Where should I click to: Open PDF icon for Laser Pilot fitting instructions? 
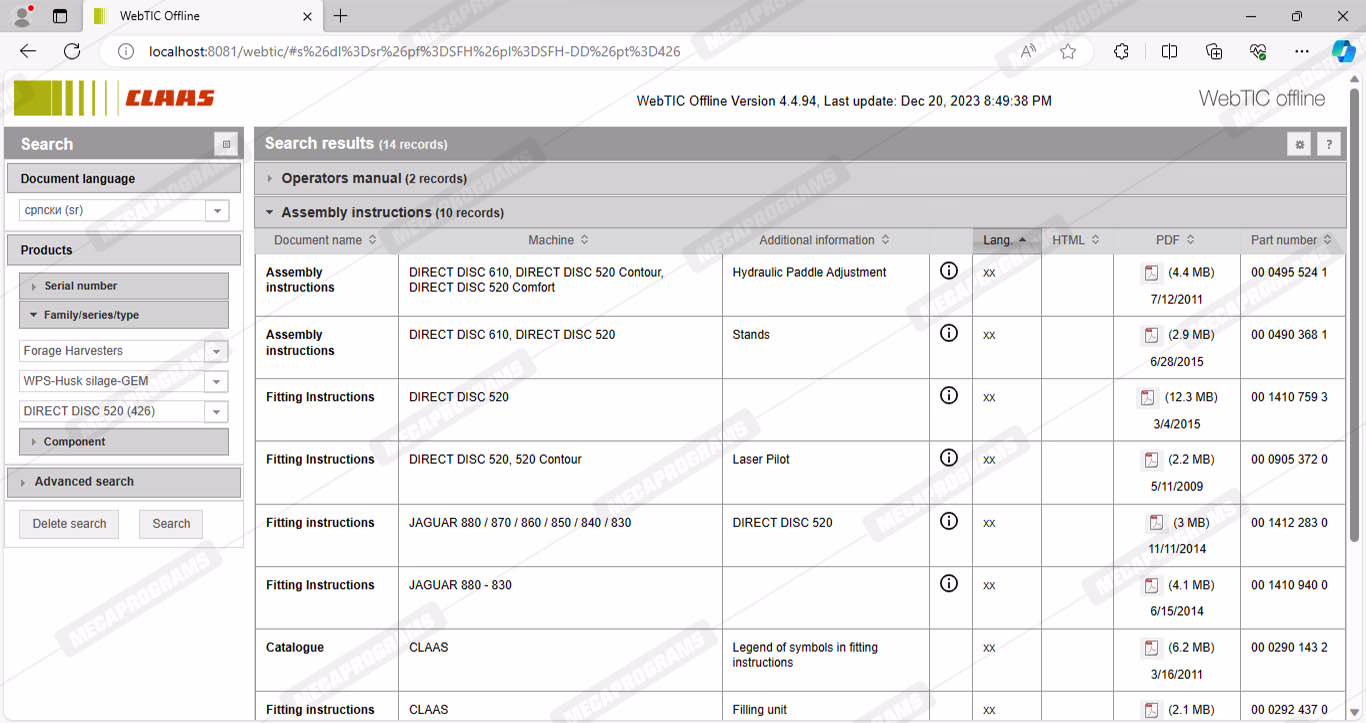pos(1151,460)
